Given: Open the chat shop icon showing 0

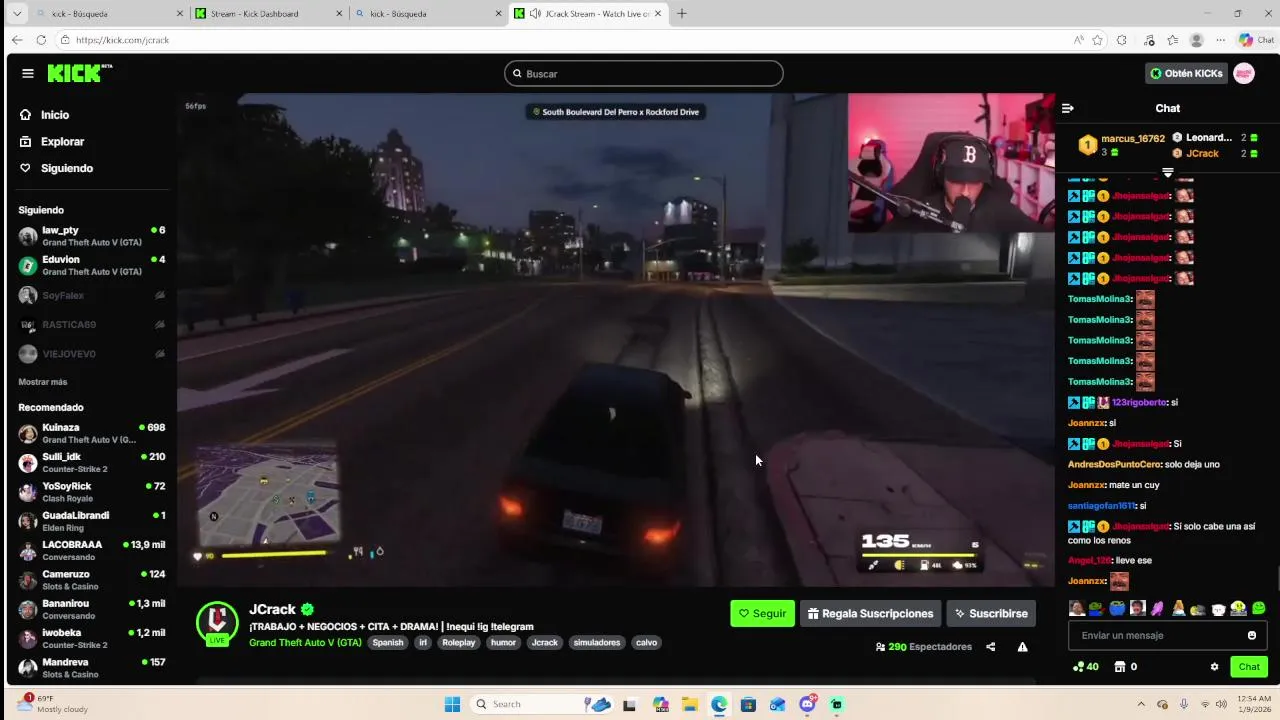Looking at the screenshot, I should point(1125,667).
